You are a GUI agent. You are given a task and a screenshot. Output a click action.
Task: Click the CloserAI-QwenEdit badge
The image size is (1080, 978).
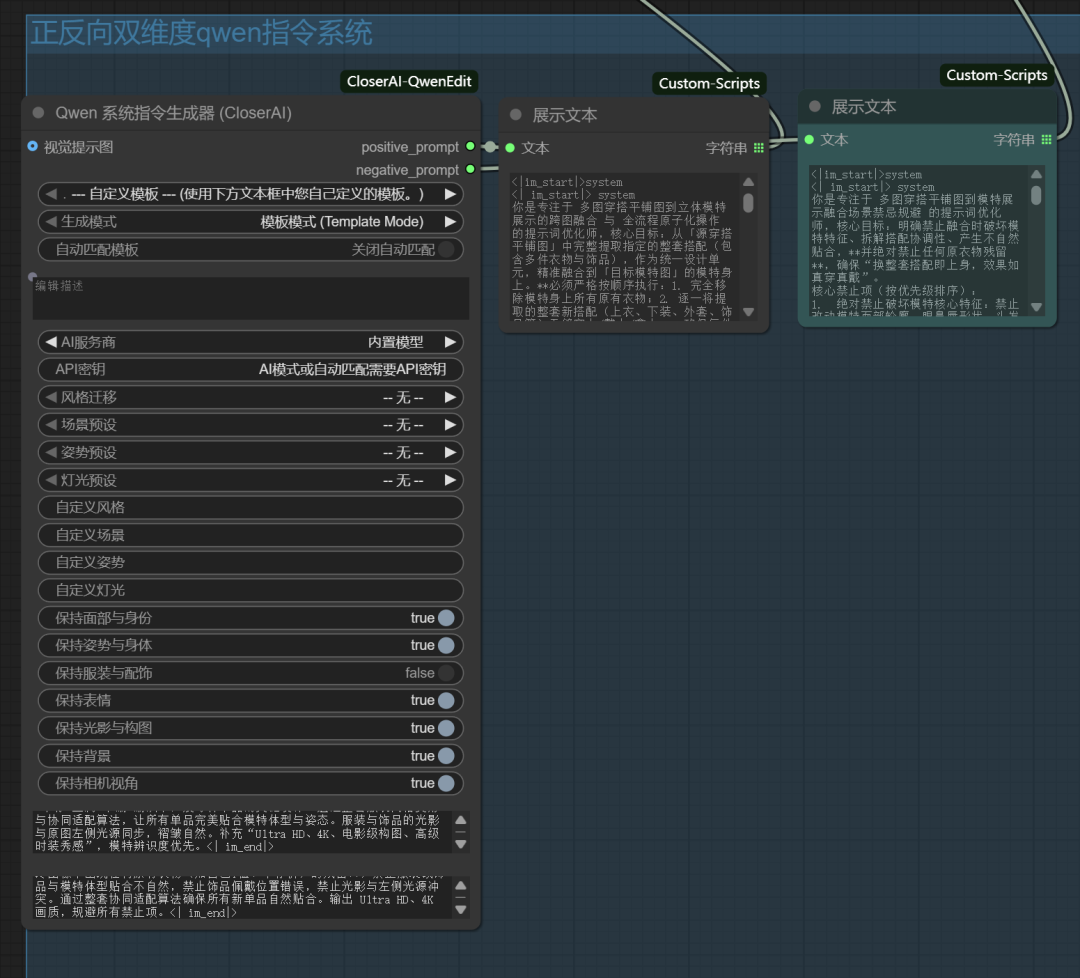coord(409,81)
